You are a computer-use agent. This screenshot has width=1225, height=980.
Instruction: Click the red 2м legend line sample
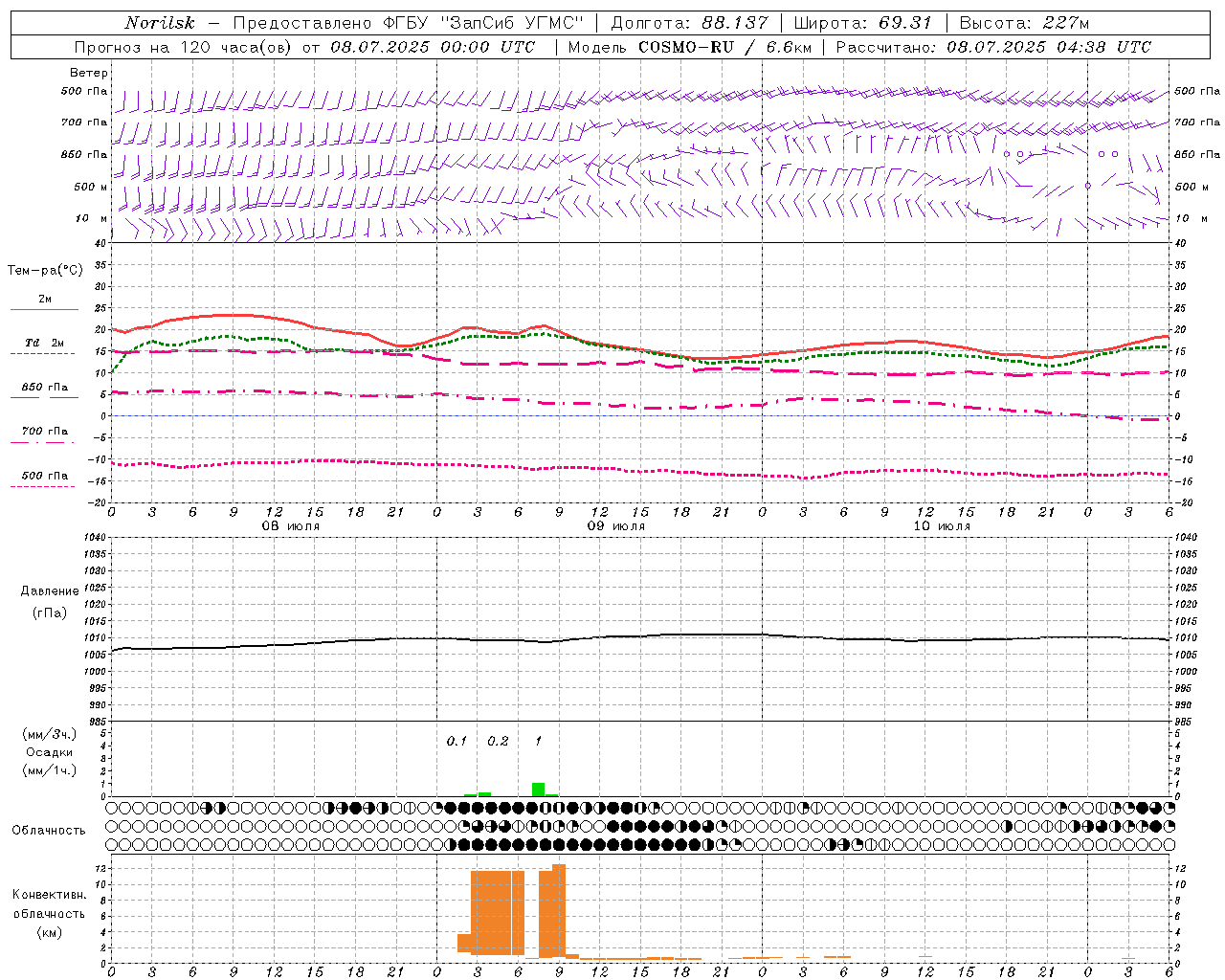[x=44, y=310]
